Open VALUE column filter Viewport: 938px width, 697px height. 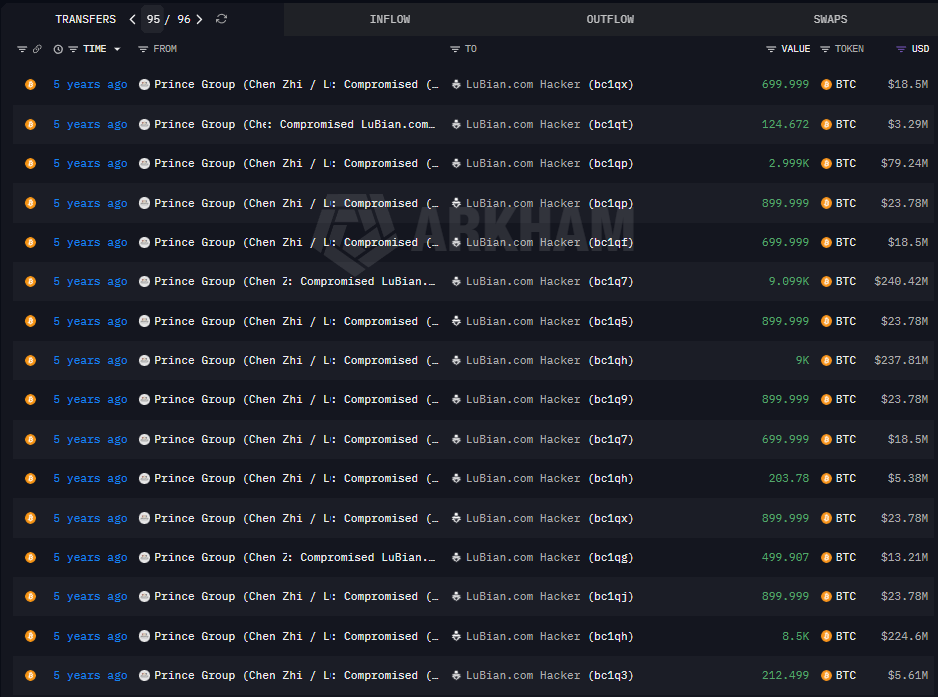[771, 49]
